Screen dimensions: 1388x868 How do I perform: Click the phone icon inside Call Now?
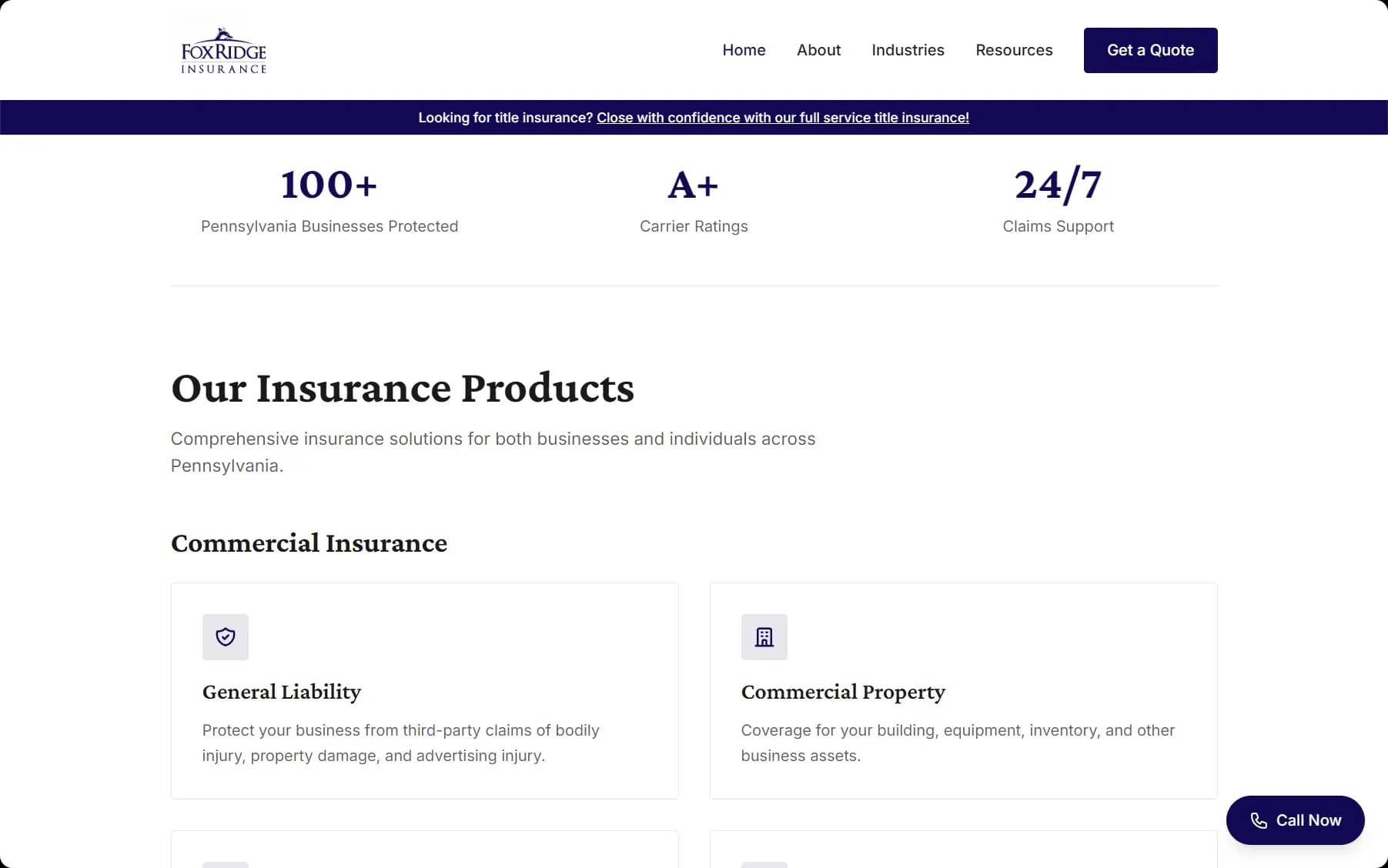click(1258, 820)
